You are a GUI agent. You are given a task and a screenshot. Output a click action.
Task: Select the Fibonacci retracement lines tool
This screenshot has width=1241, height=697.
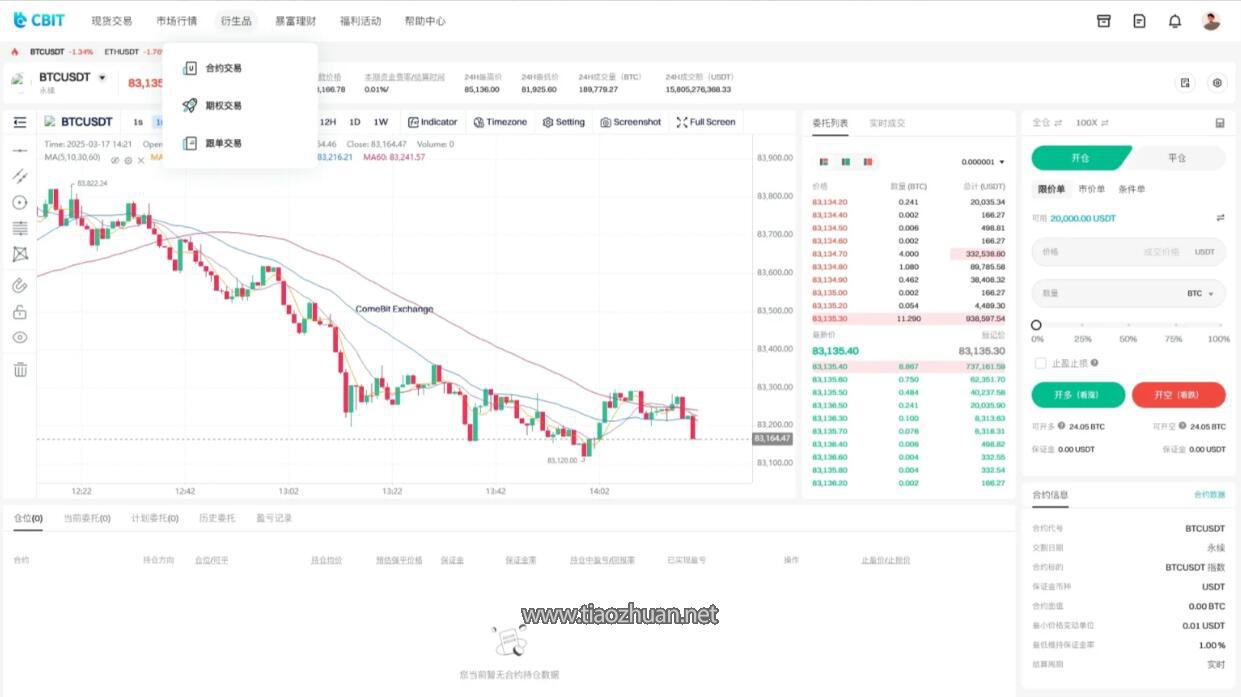click(20, 228)
